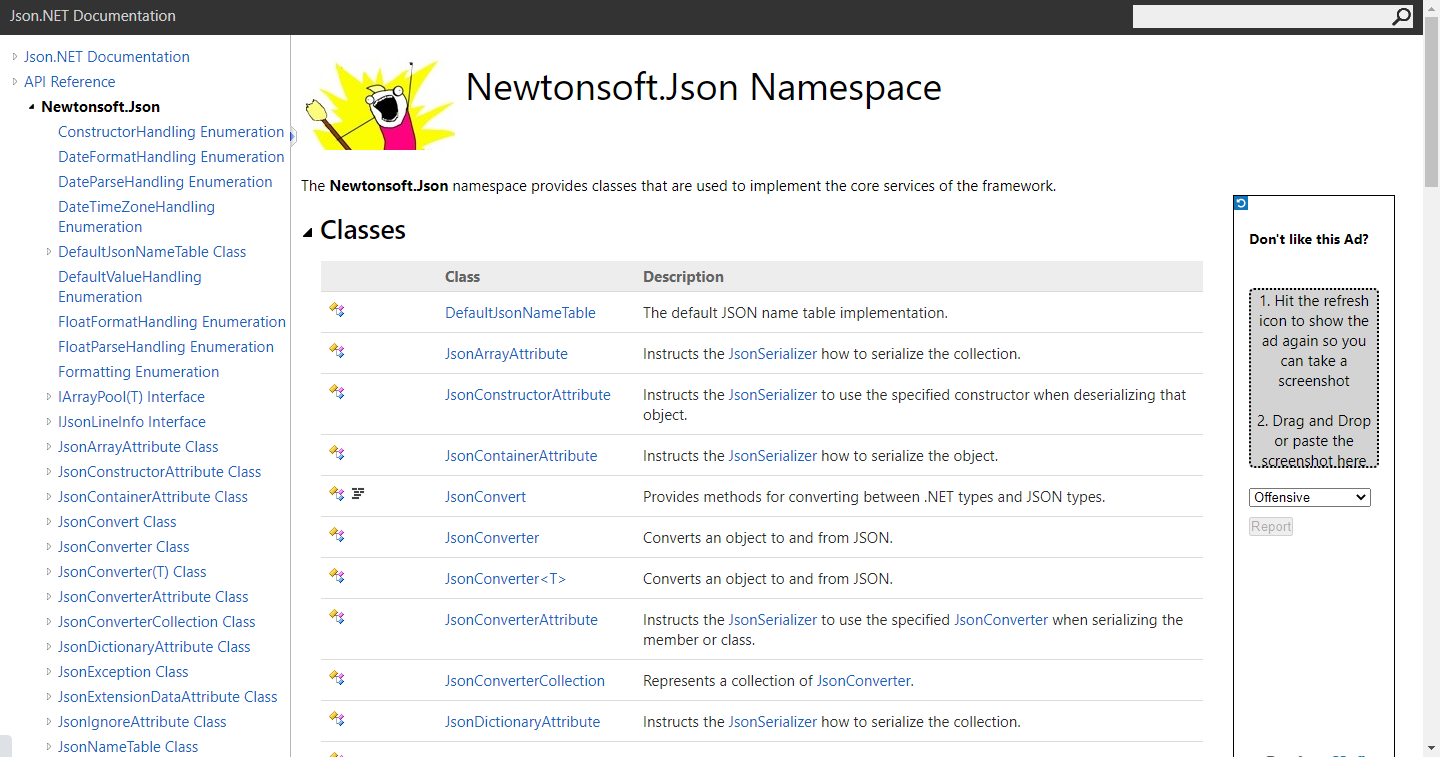
Task: Click the class icon in JsonConverter row
Action: point(337,536)
